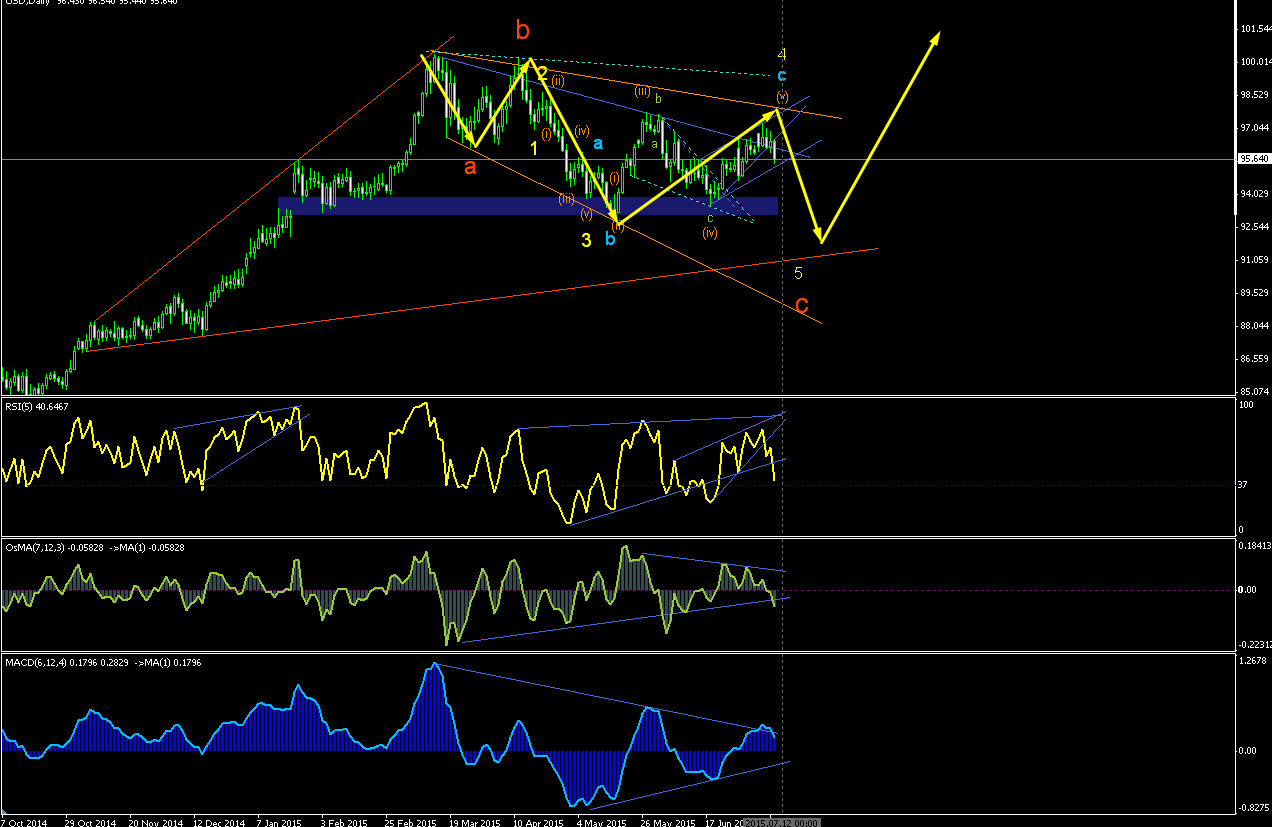Image resolution: width=1272 pixels, height=827 pixels.
Task: Click price axis value 89.529
Action: click(x=1255, y=293)
